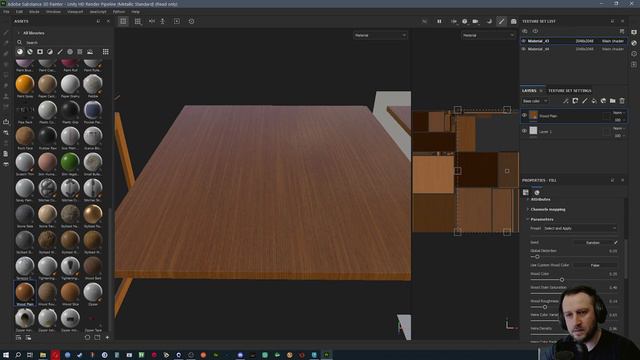The height and width of the screenshot is (360, 640).
Task: Open the Viewport menu
Action: pos(75,12)
